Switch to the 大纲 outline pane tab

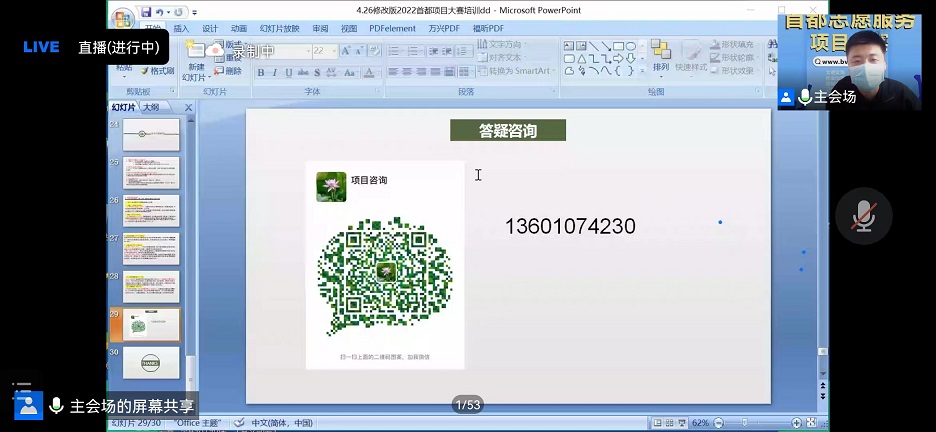tap(151, 107)
